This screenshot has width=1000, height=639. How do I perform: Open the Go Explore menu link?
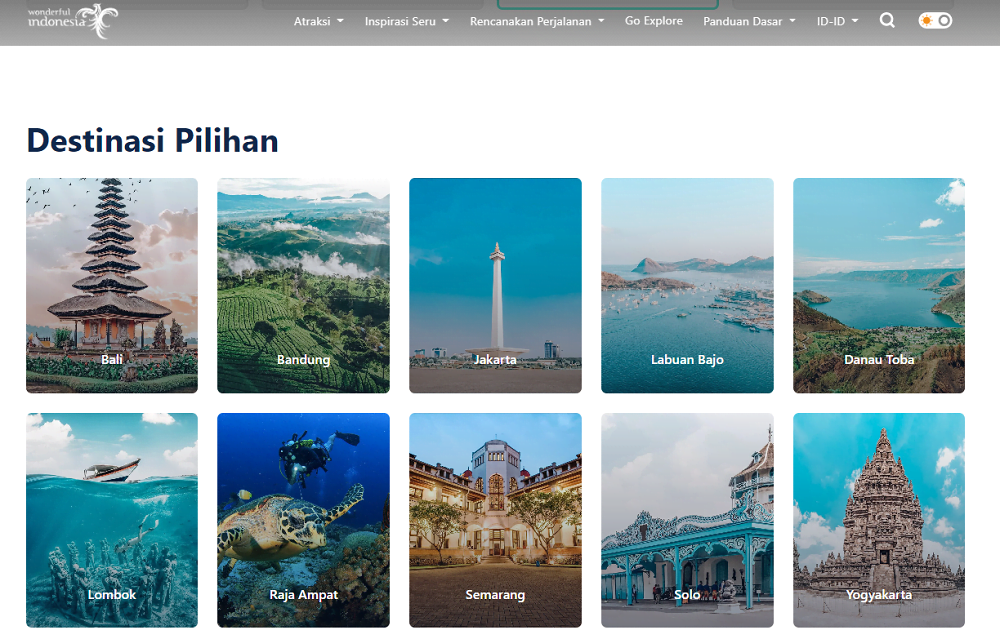point(654,21)
